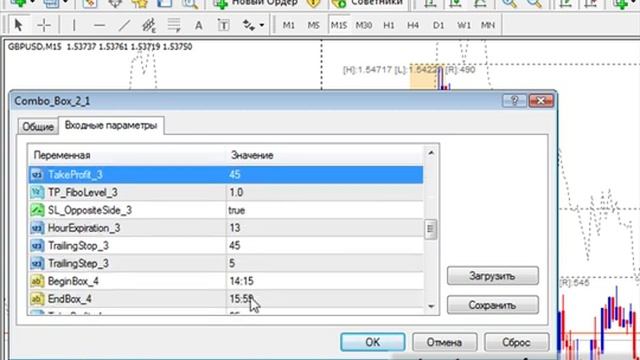Select the Fibonacci retracement tool

point(174,25)
